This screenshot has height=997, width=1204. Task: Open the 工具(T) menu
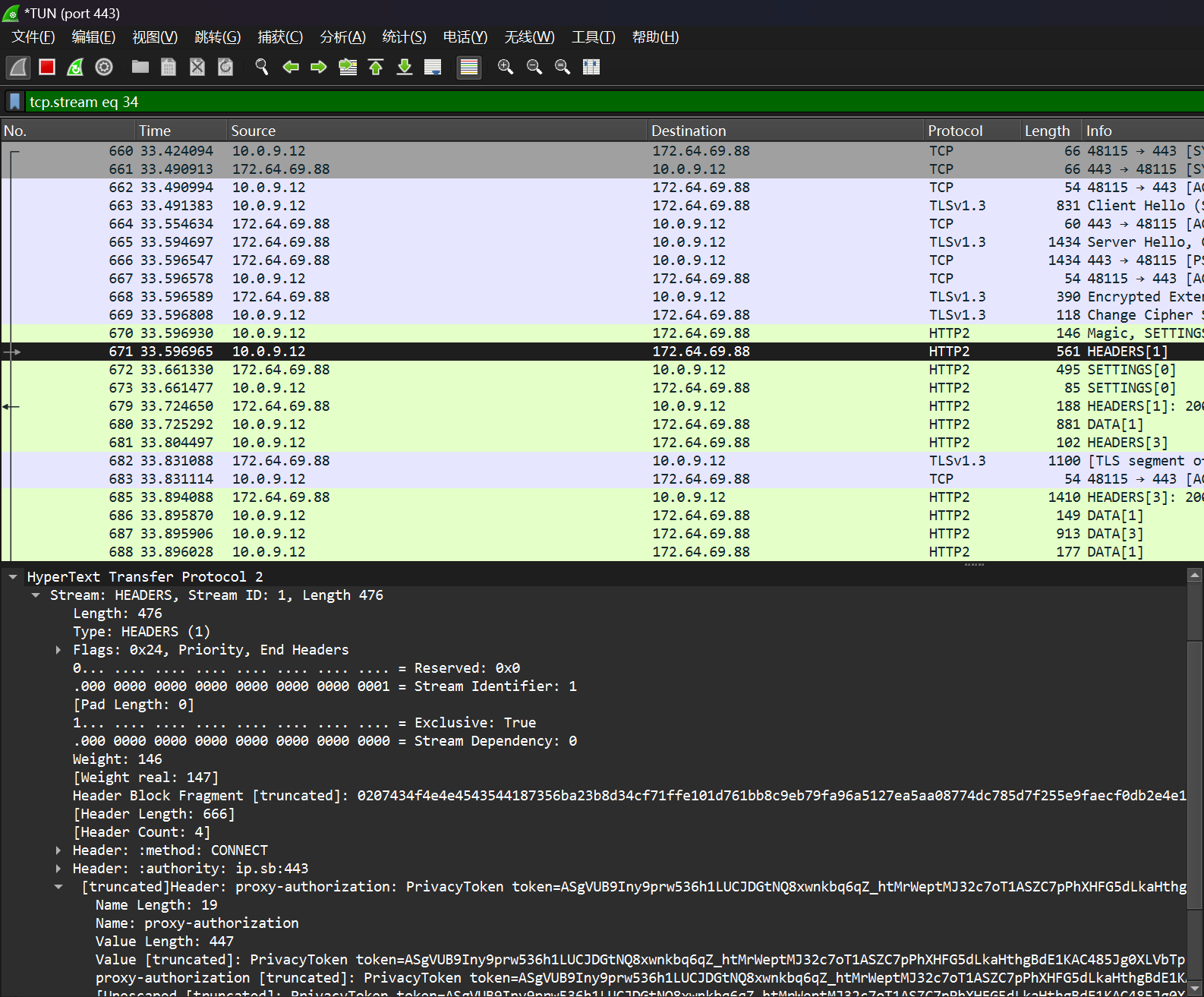(x=594, y=37)
